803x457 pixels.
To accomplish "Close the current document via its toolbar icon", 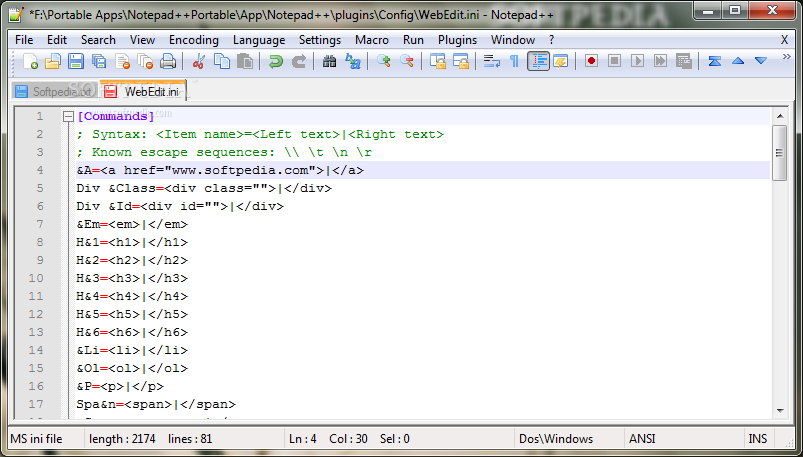I will (x=122, y=61).
